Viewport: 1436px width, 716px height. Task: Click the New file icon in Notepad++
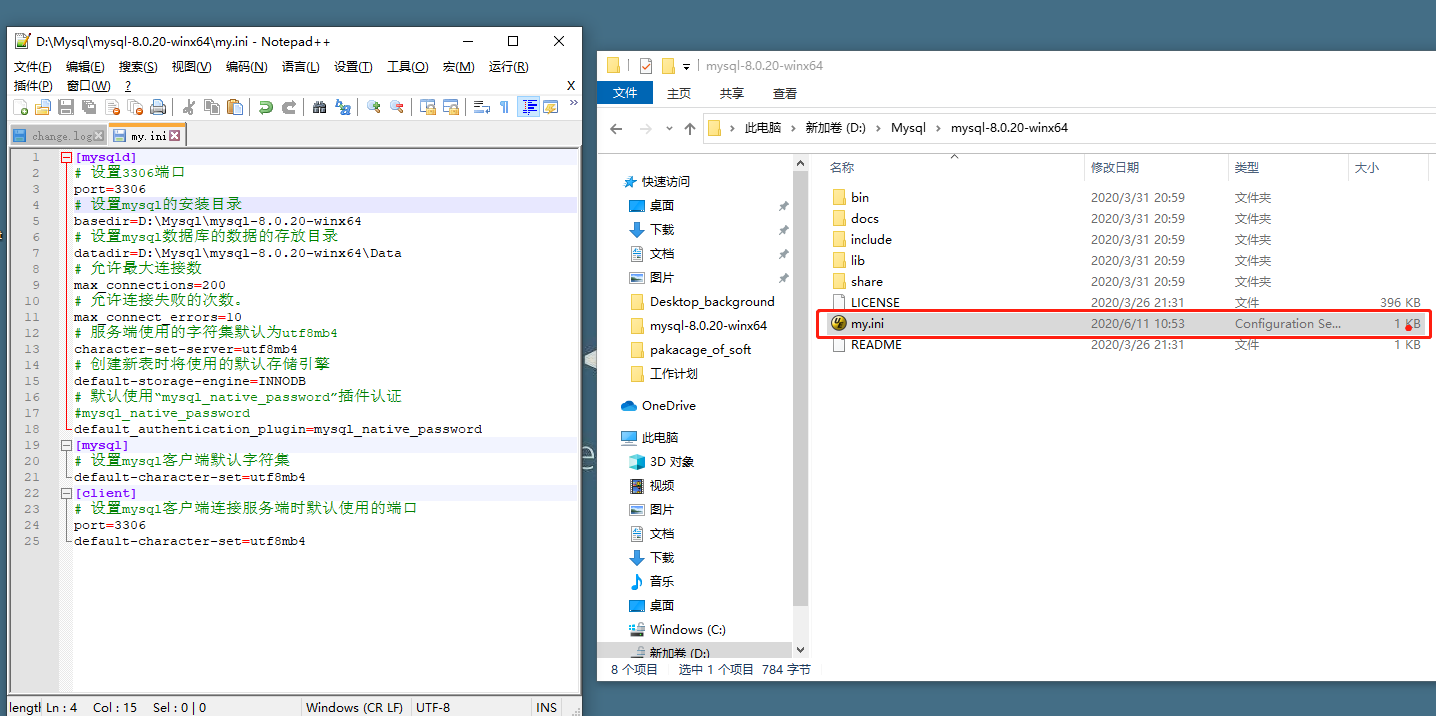(21, 107)
